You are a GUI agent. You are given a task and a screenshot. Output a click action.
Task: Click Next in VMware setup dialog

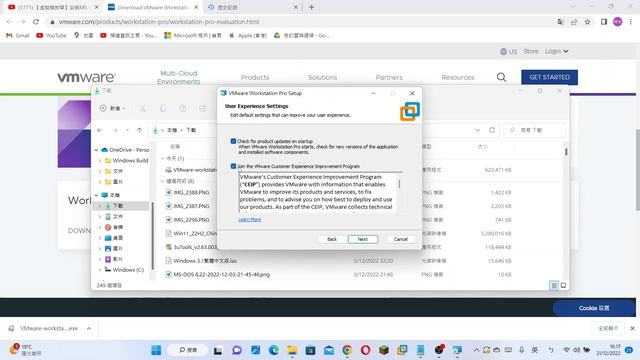click(363, 239)
